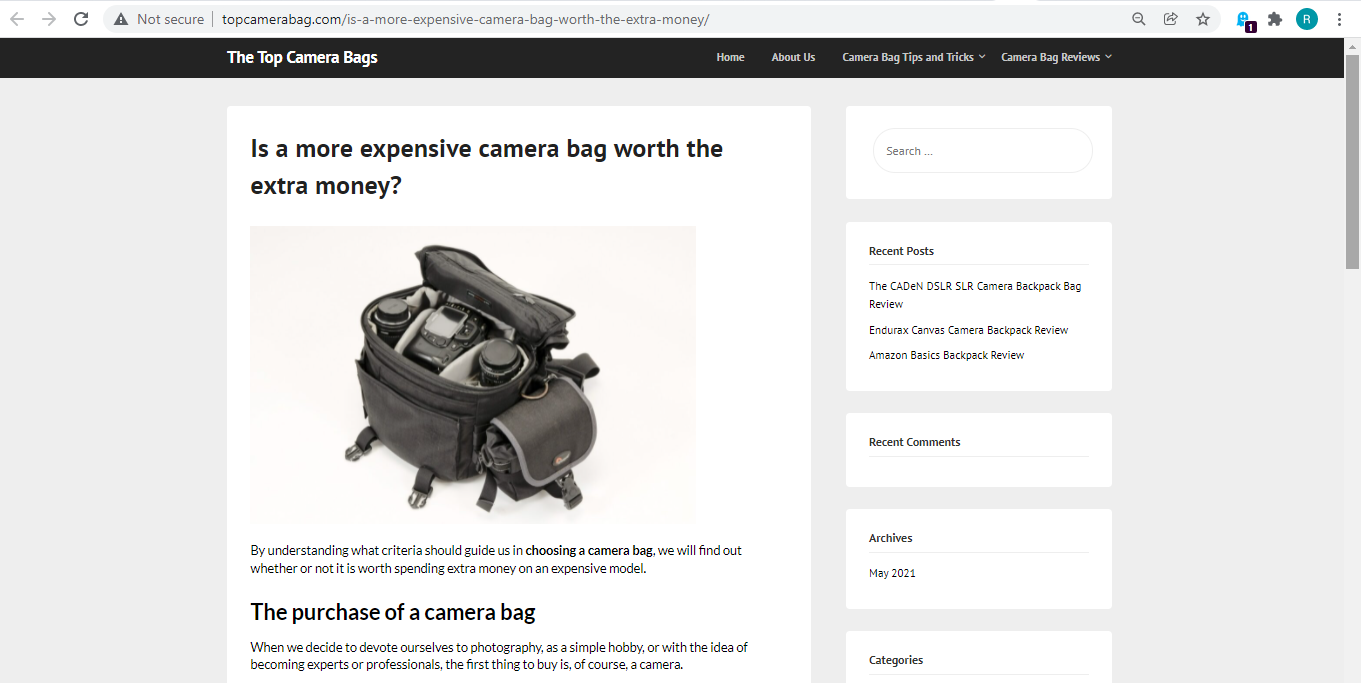Image resolution: width=1361 pixels, height=683 pixels.
Task: Open The Top Camera Bags site title
Action: 302,57
